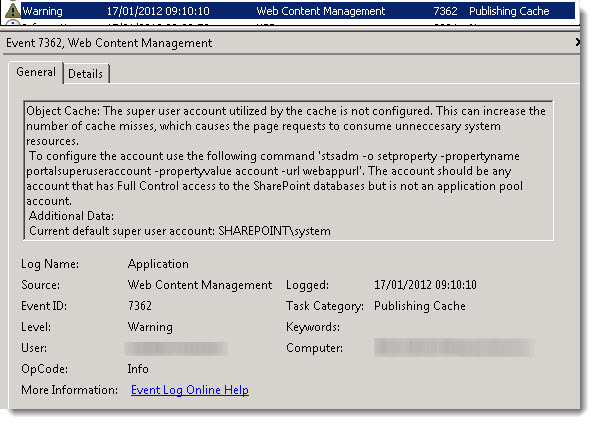Click 'Publishing Cache' in the event row

[509, 11]
